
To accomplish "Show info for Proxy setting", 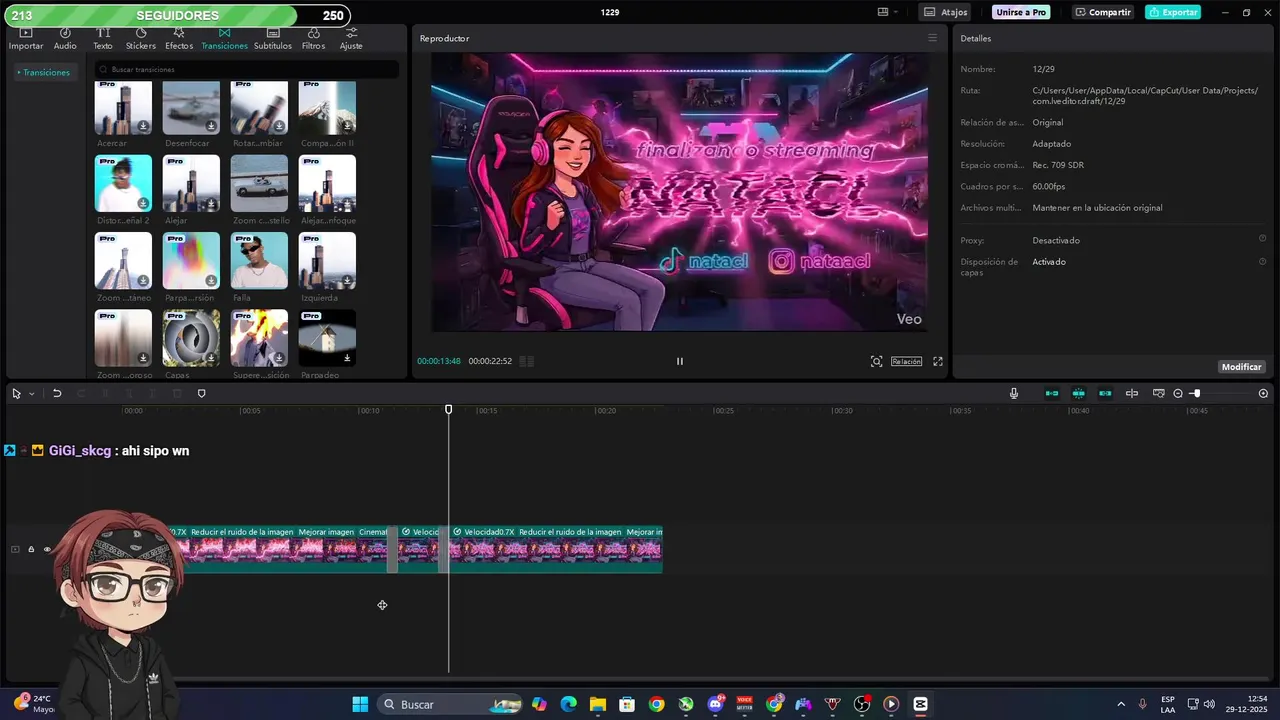I will point(1262,239).
